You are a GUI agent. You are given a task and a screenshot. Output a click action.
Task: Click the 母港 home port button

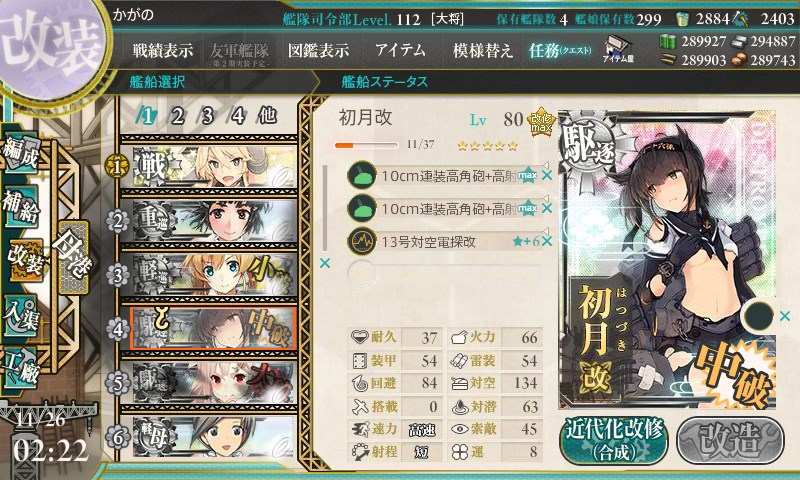pyautogui.click(x=73, y=257)
